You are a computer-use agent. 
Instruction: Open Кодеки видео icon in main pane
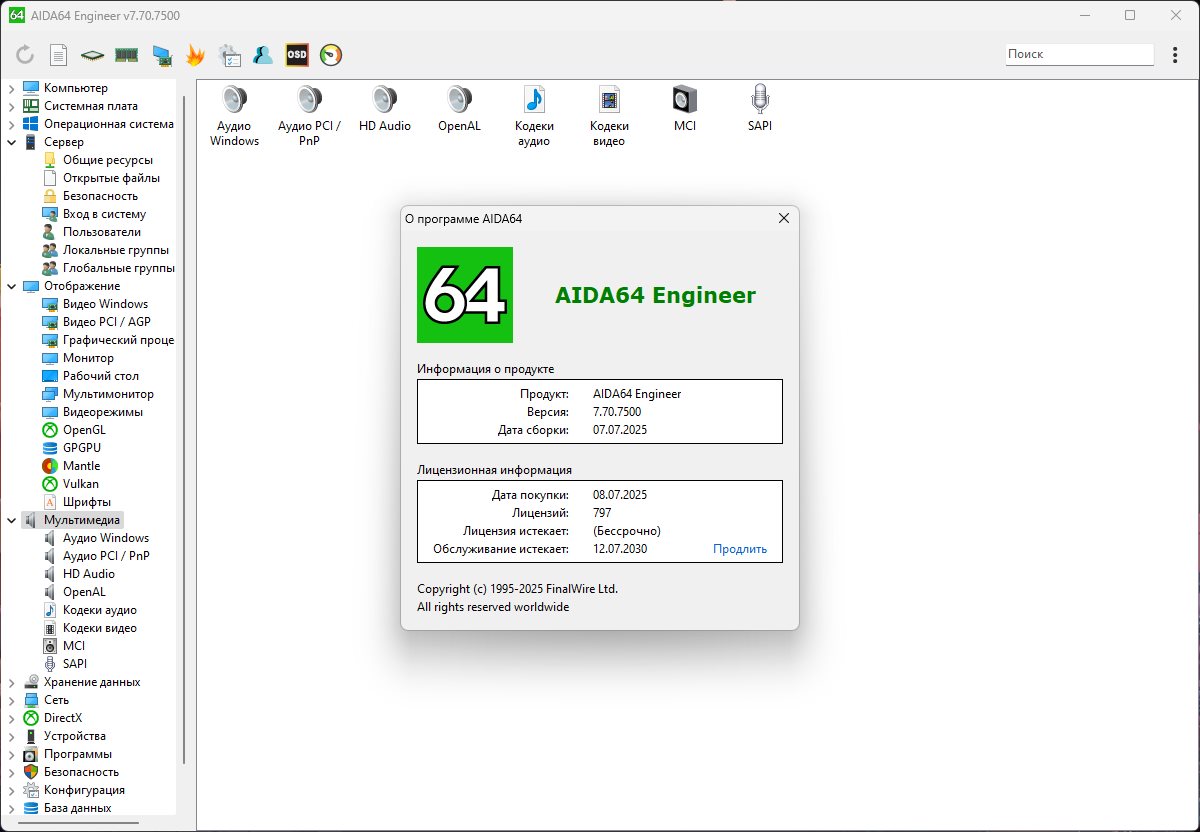[x=609, y=116]
